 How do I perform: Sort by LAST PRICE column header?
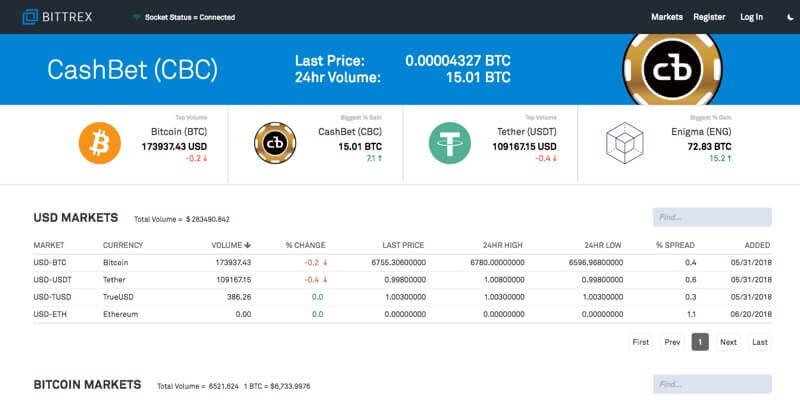[x=403, y=245]
